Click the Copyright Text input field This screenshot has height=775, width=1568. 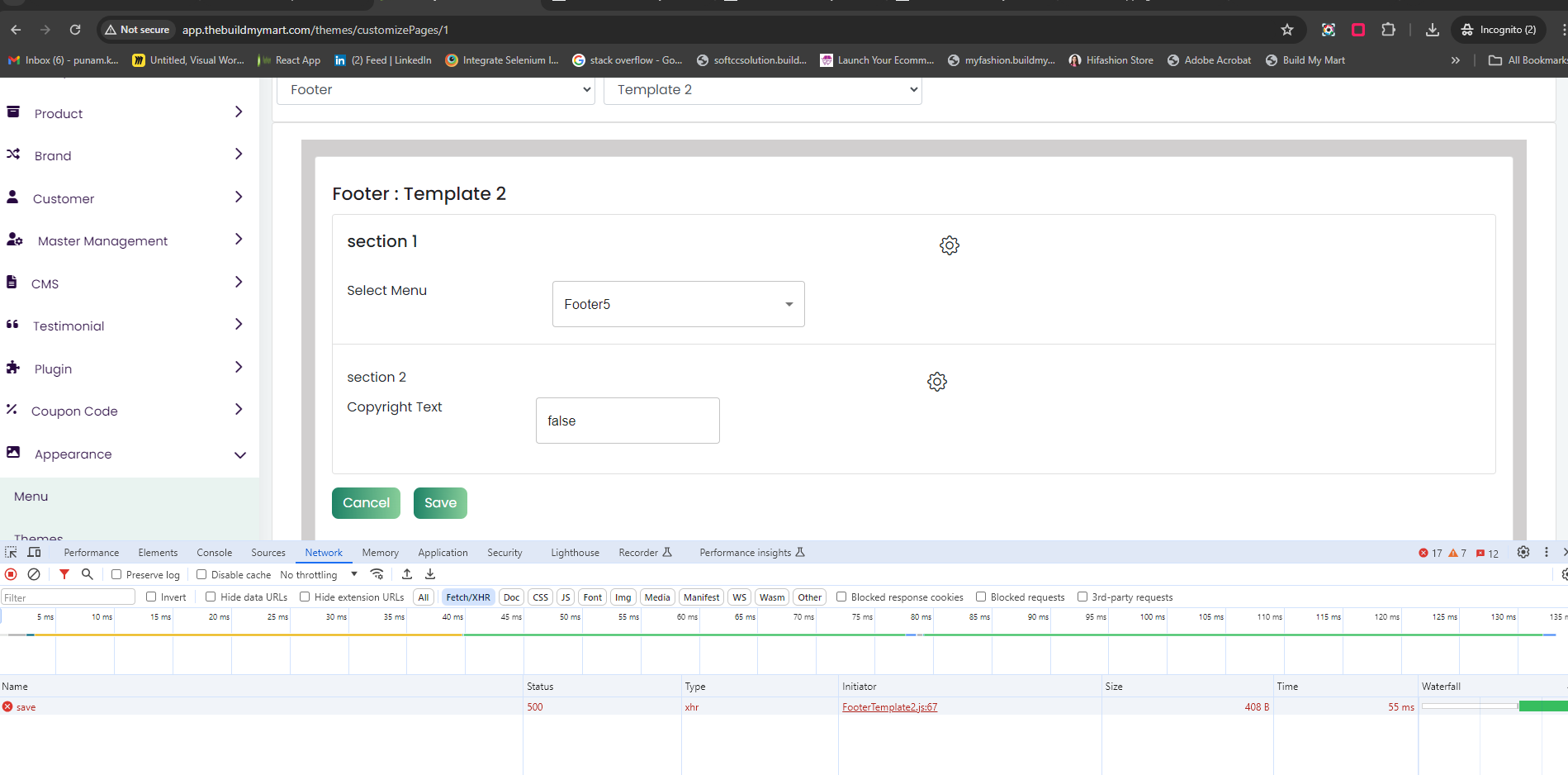(628, 421)
